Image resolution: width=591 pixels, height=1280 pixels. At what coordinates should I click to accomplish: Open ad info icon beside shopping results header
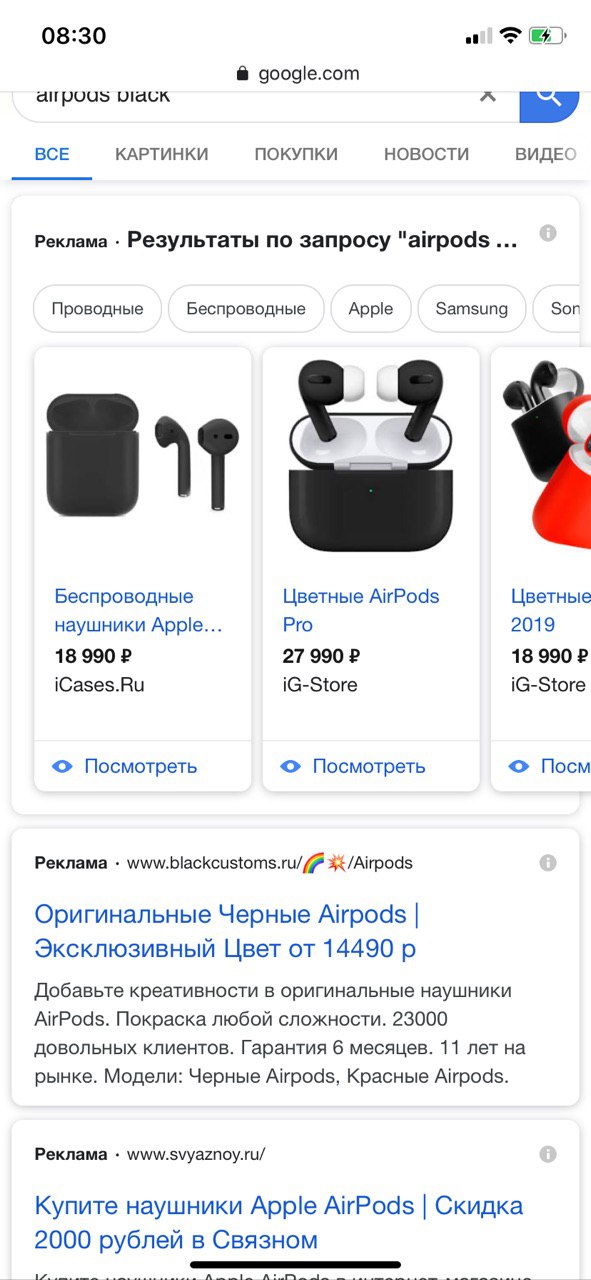click(548, 233)
